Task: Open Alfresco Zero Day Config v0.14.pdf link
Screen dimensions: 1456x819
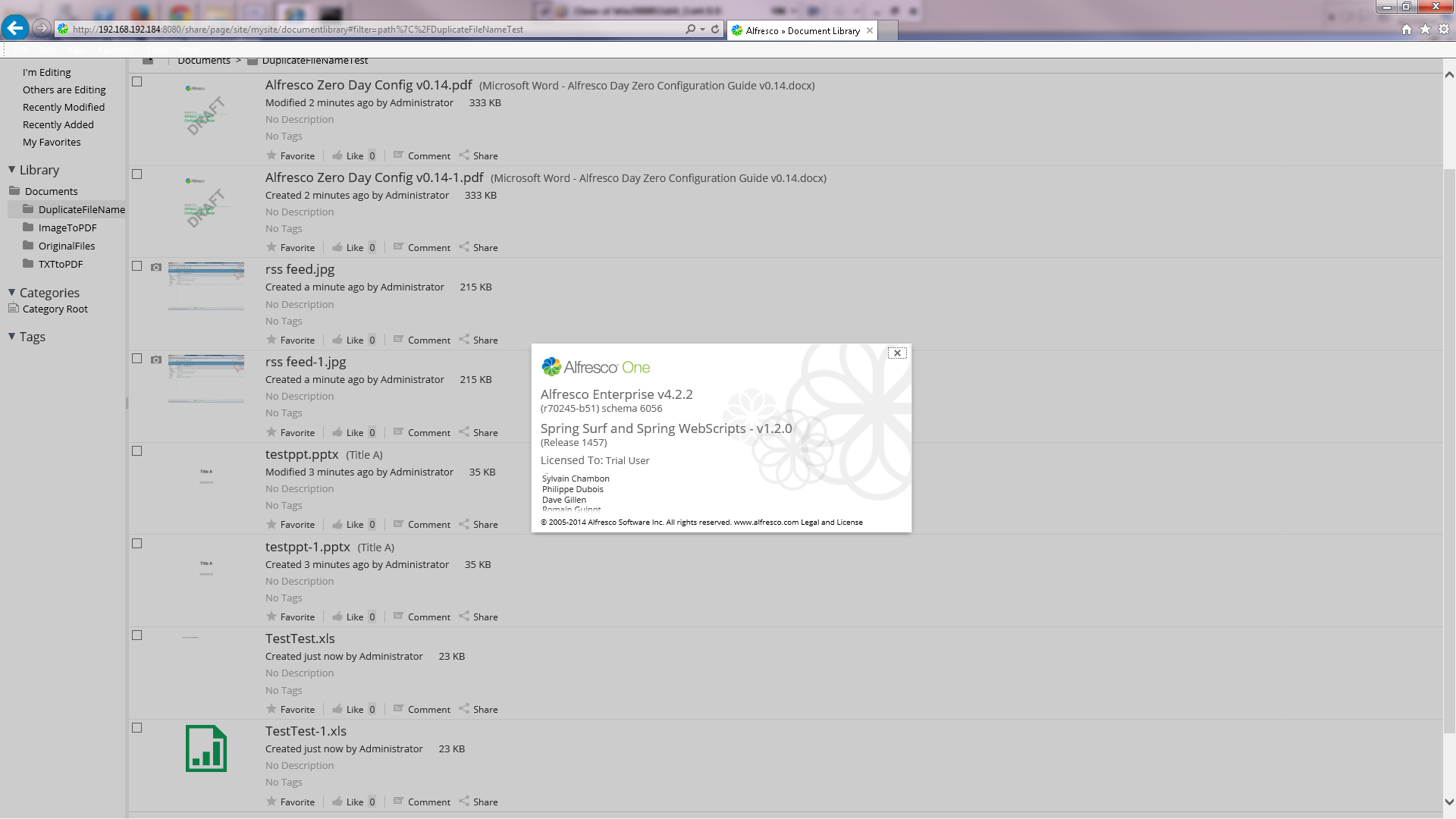Action: pos(369,85)
